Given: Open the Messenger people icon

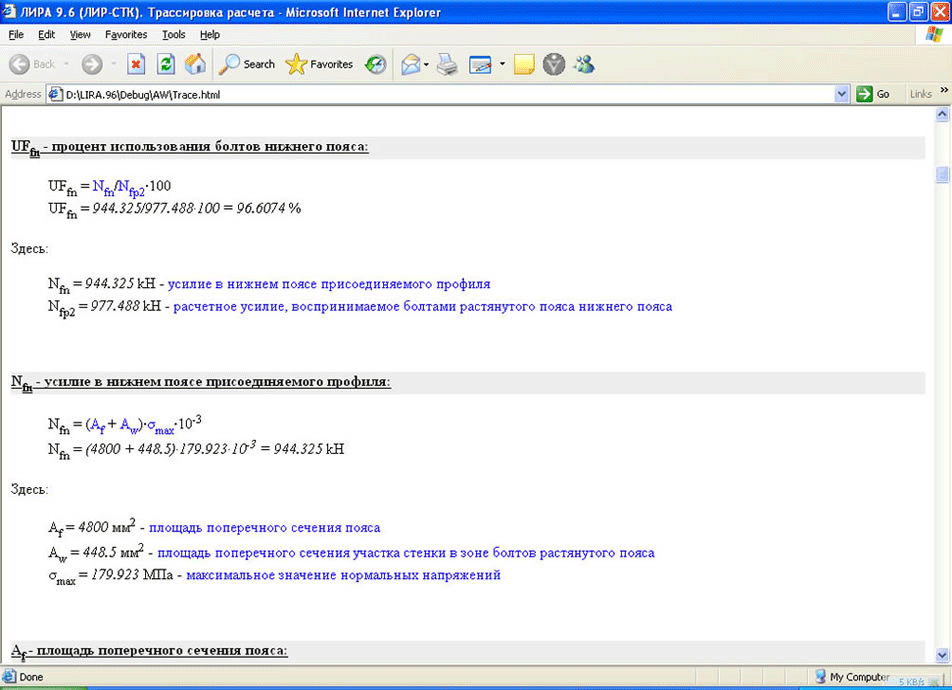Looking at the screenshot, I should point(583,64).
